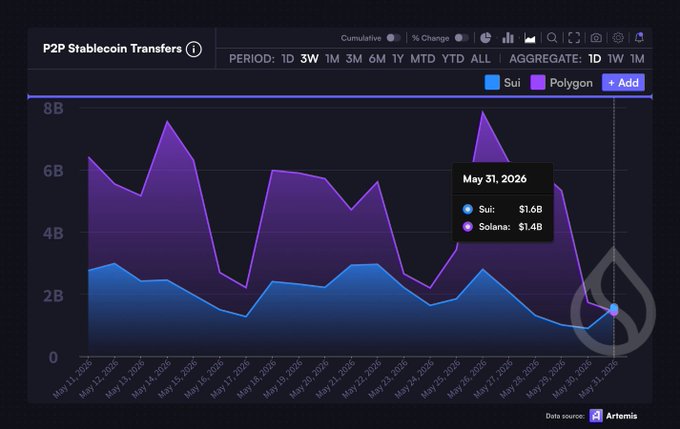
Task: Click the May 11, 2026 axis label
Action: coord(72,379)
